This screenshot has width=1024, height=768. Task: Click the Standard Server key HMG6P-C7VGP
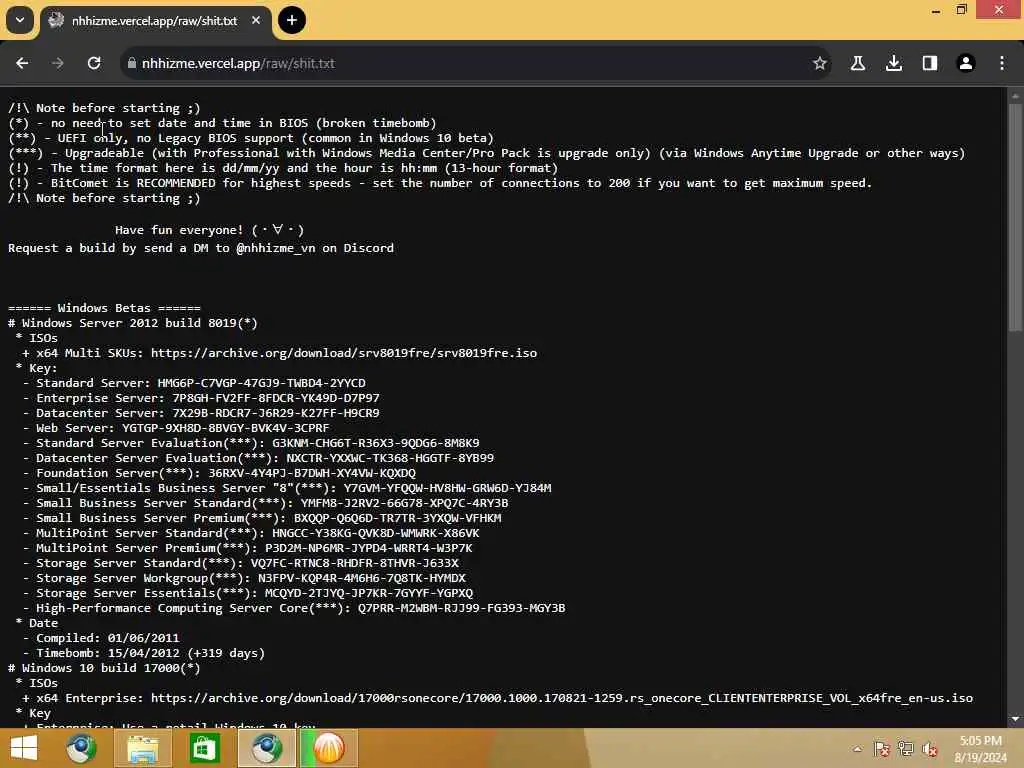[x=261, y=383]
